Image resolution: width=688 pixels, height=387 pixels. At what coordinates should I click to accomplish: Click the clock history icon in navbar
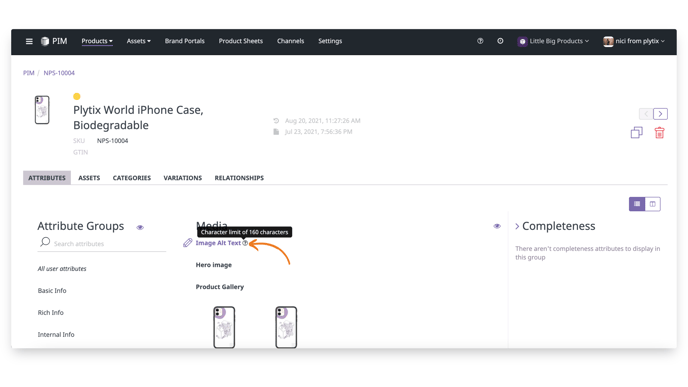(x=500, y=41)
